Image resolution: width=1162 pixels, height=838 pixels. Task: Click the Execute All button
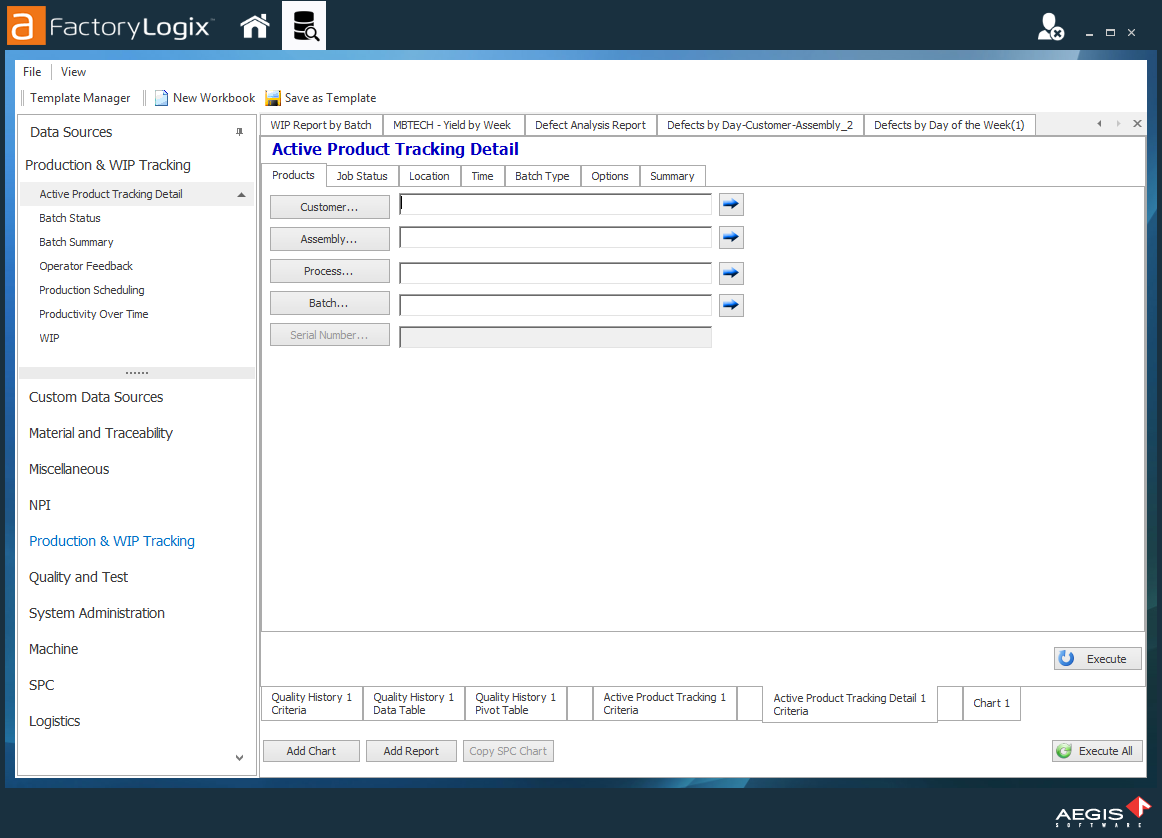pos(1097,750)
